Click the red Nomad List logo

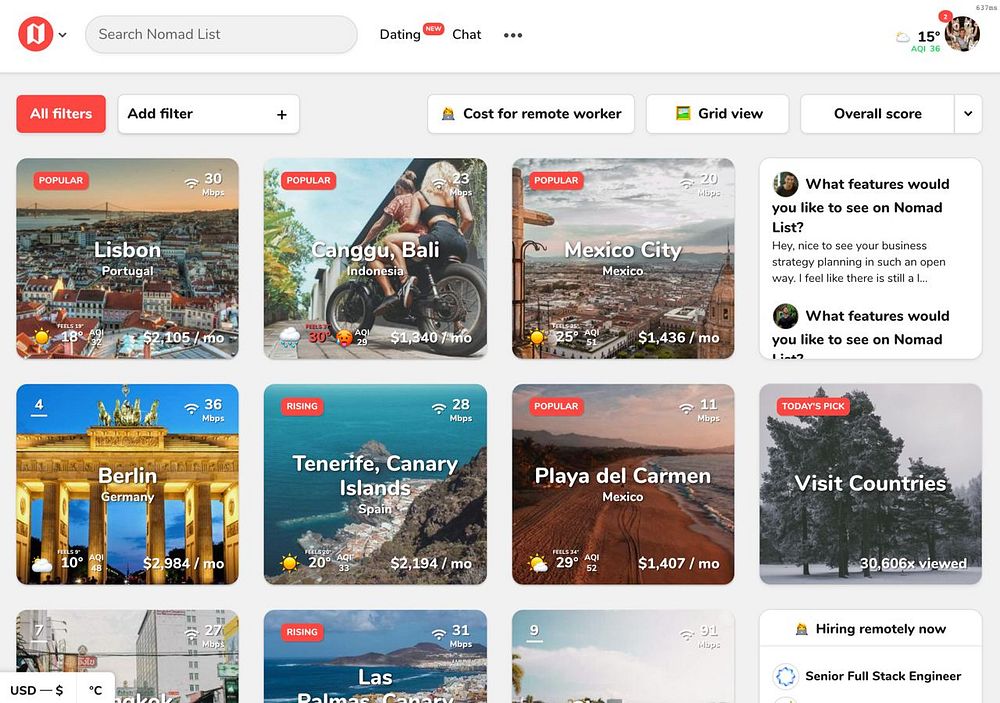point(36,34)
